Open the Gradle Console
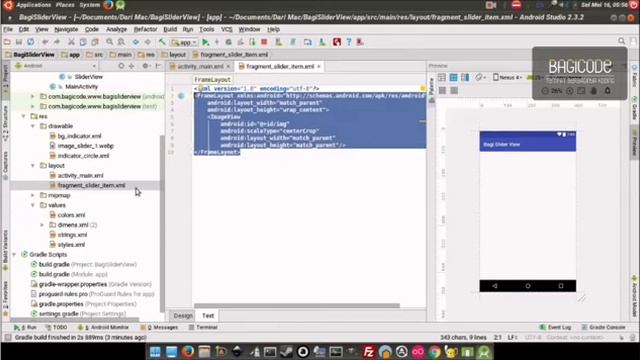This screenshot has height=360, width=640. (x=603, y=327)
